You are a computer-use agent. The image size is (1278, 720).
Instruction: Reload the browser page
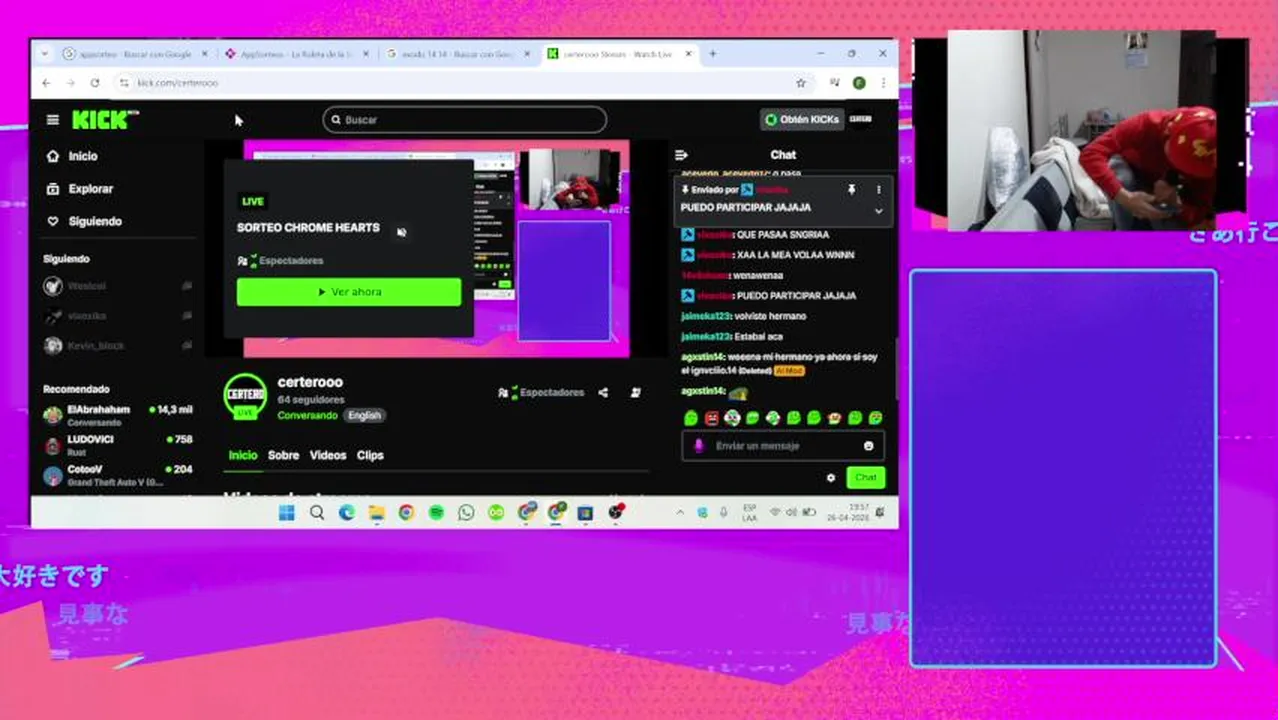tap(95, 83)
